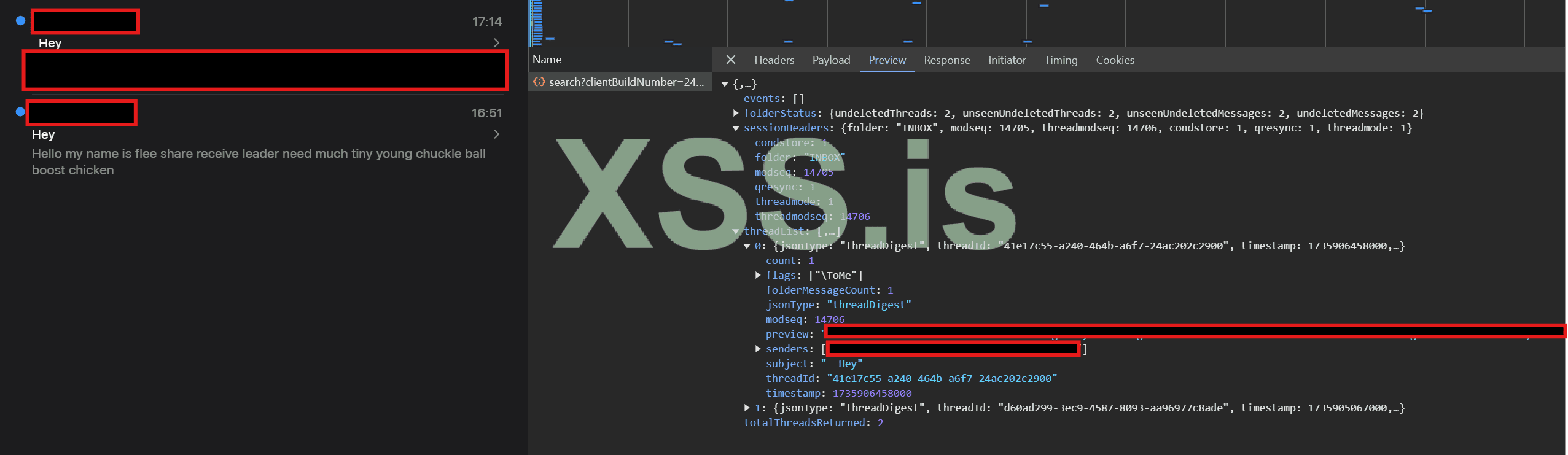Image resolution: width=1568 pixels, height=455 pixels.
Task: Select the 'timestamp: 1735906458000' property
Action: pyautogui.click(x=838, y=393)
